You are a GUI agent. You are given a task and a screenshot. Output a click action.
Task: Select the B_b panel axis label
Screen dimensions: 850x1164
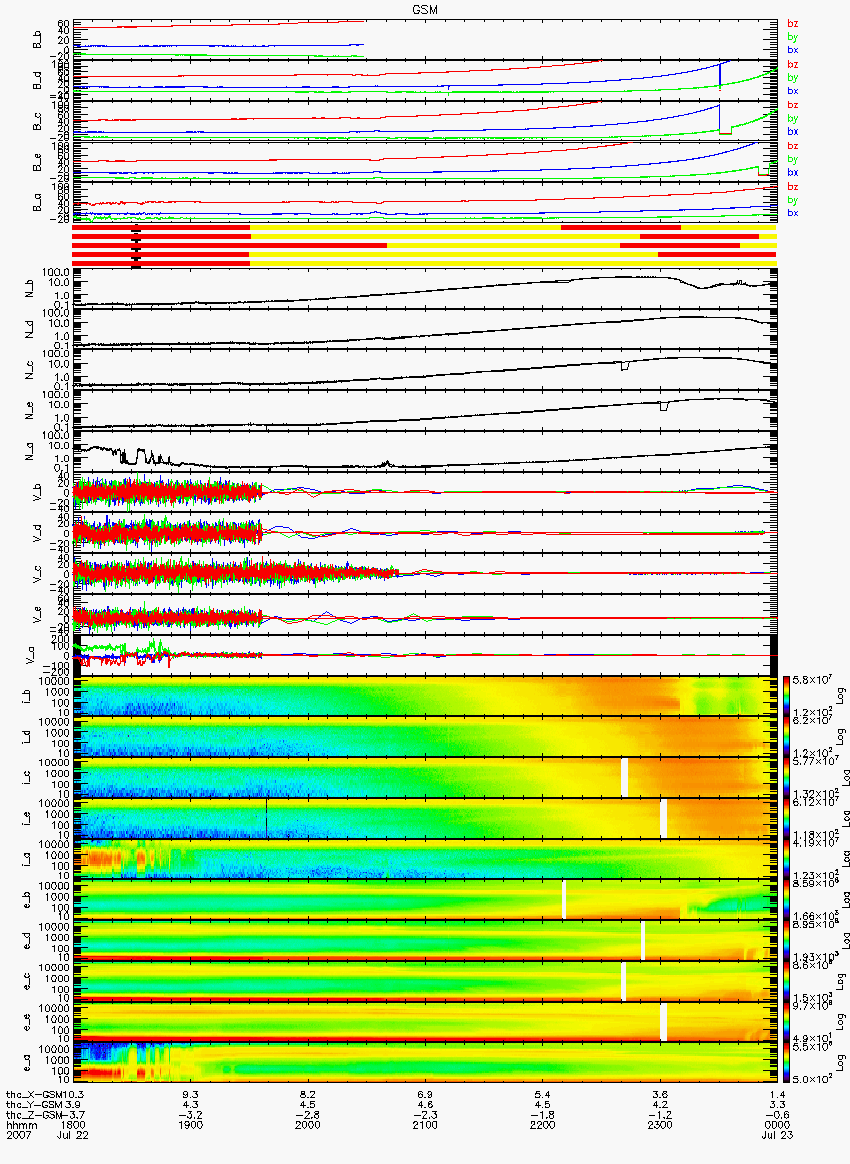tap(37, 39)
